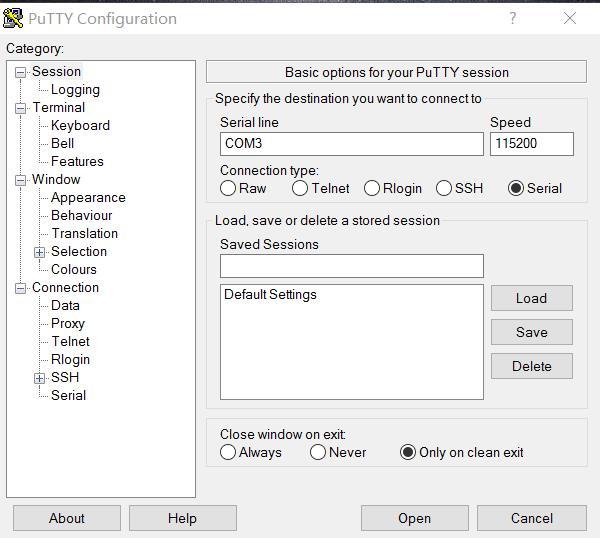Click the PuTTY icon in the title bar
Viewport: 600px width, 538px height.
13,18
